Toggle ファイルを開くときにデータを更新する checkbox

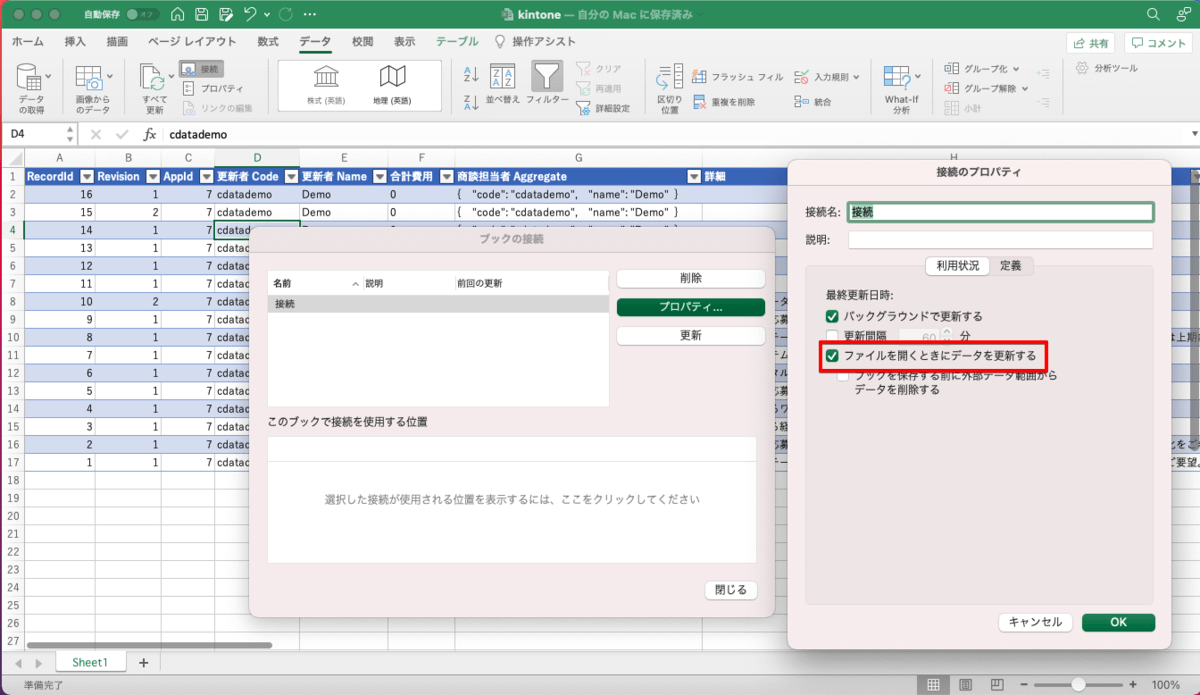point(832,356)
